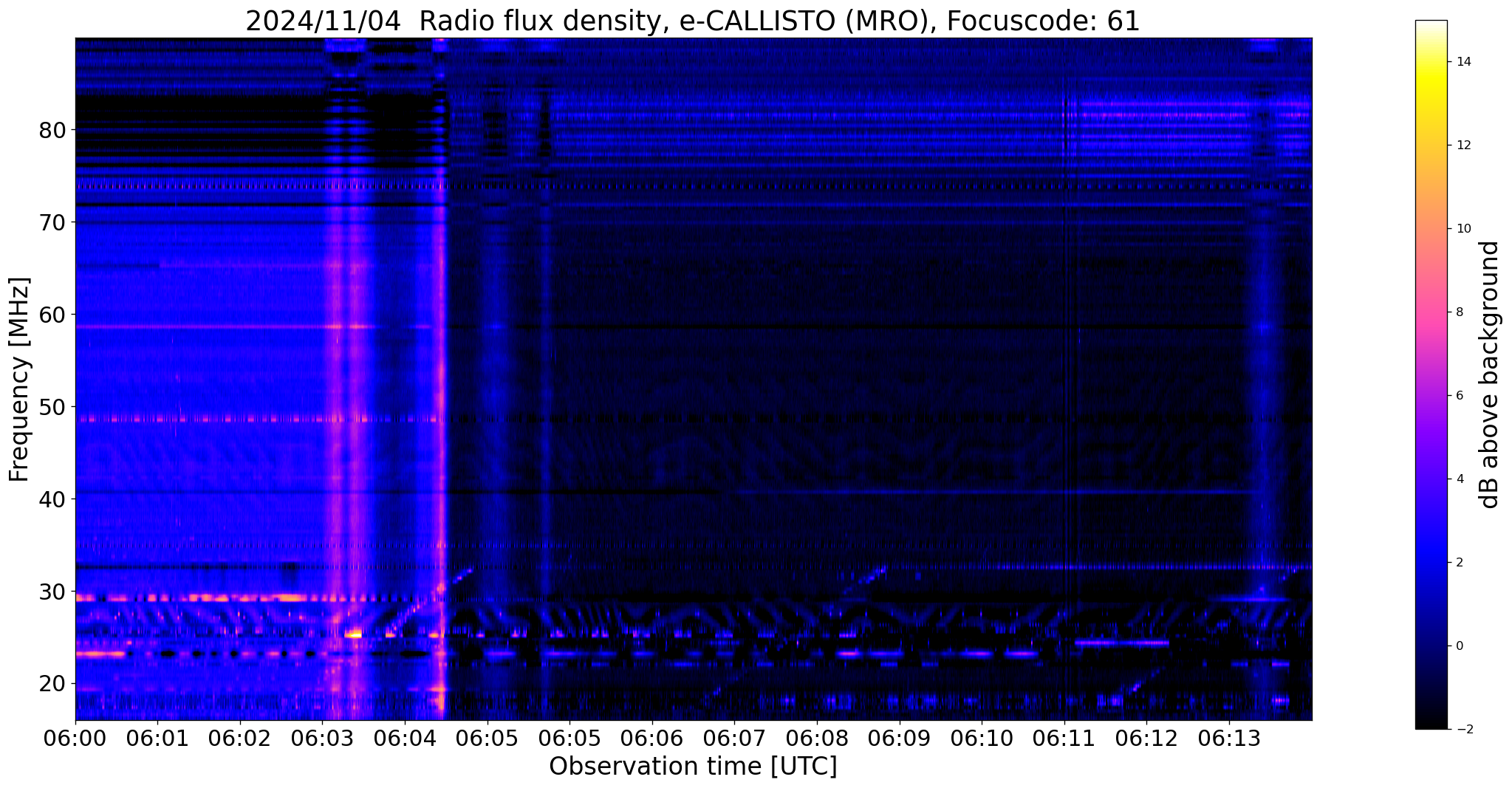Click the 8 tick on the colorbar
The height and width of the screenshot is (788, 1512).
pos(1460,312)
